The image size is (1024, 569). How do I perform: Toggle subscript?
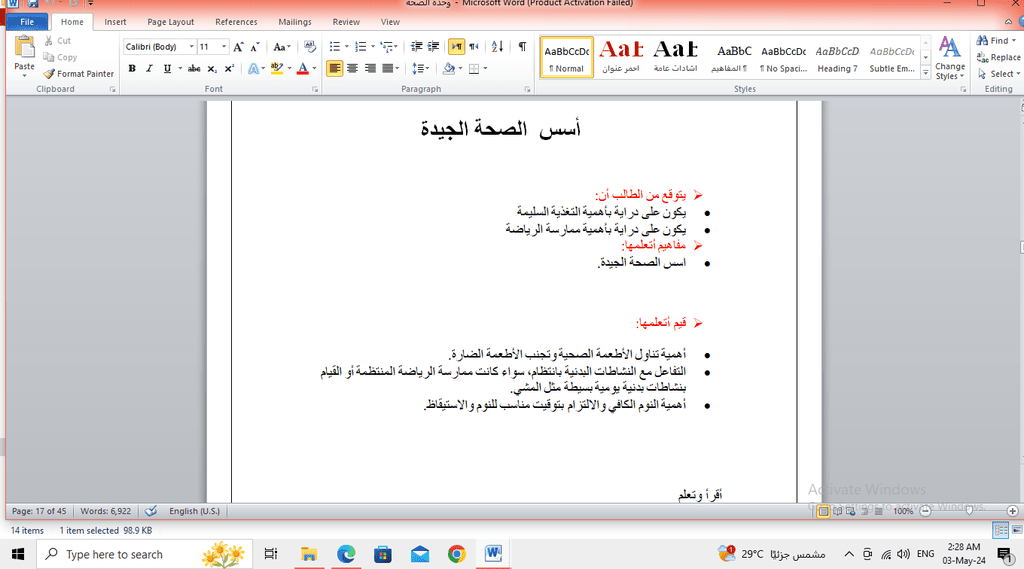[212, 69]
